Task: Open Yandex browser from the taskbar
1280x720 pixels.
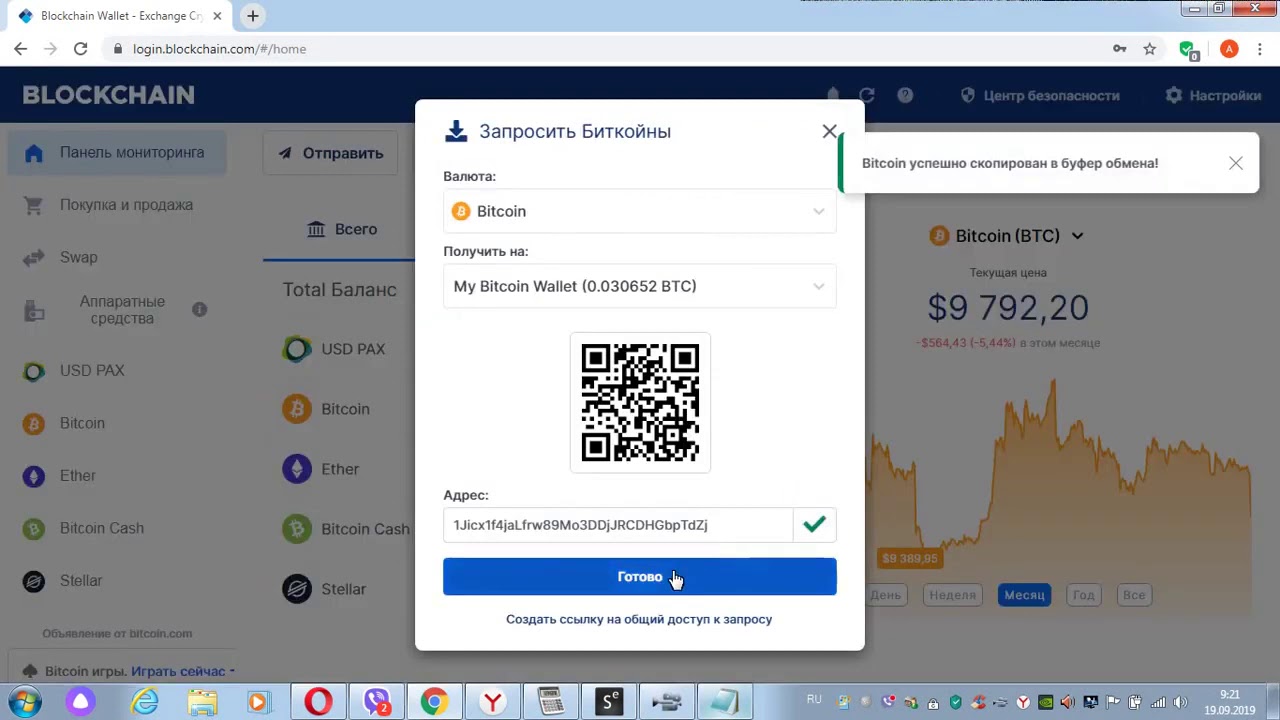Action: pyautogui.click(x=492, y=702)
